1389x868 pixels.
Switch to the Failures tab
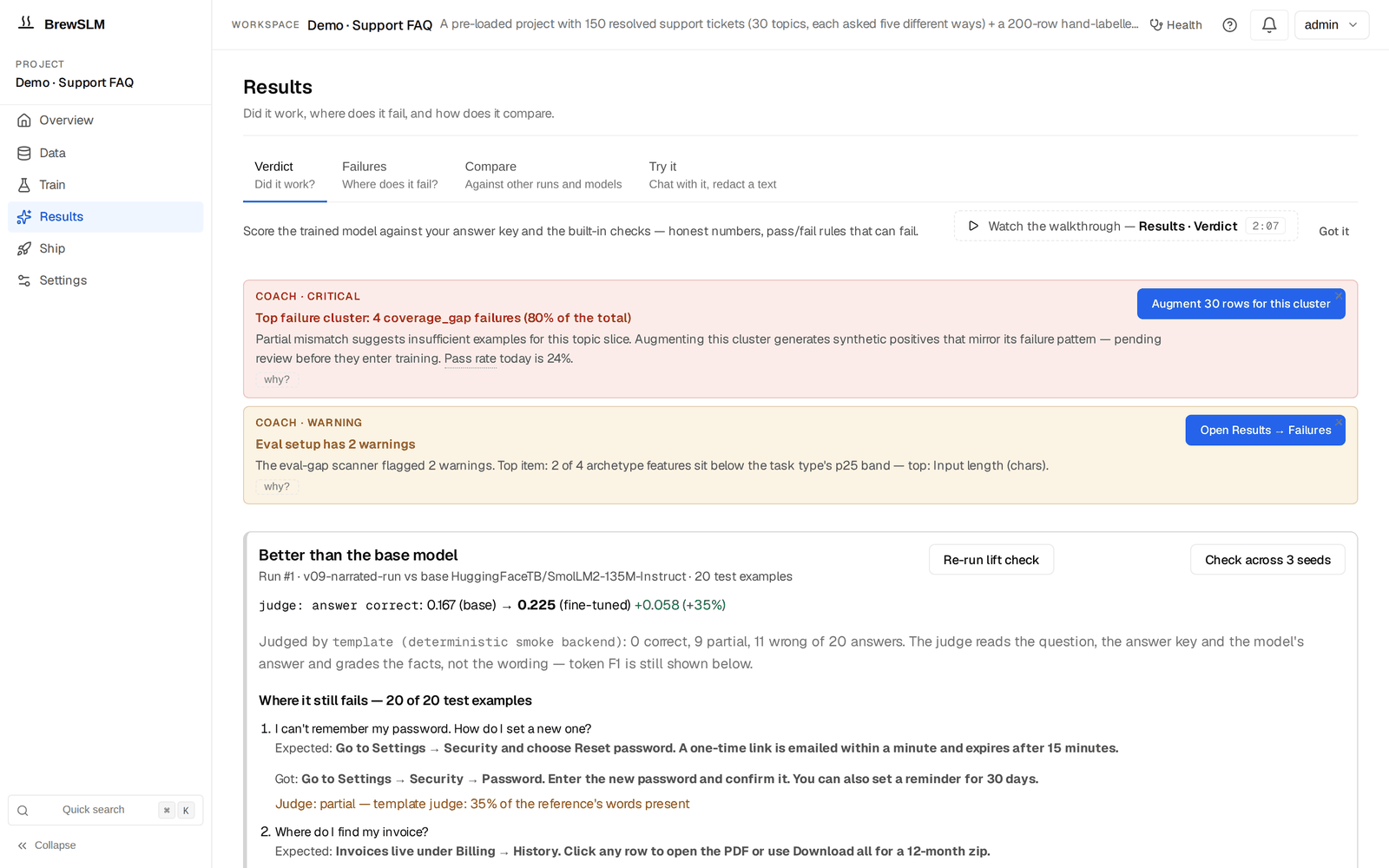[390, 174]
